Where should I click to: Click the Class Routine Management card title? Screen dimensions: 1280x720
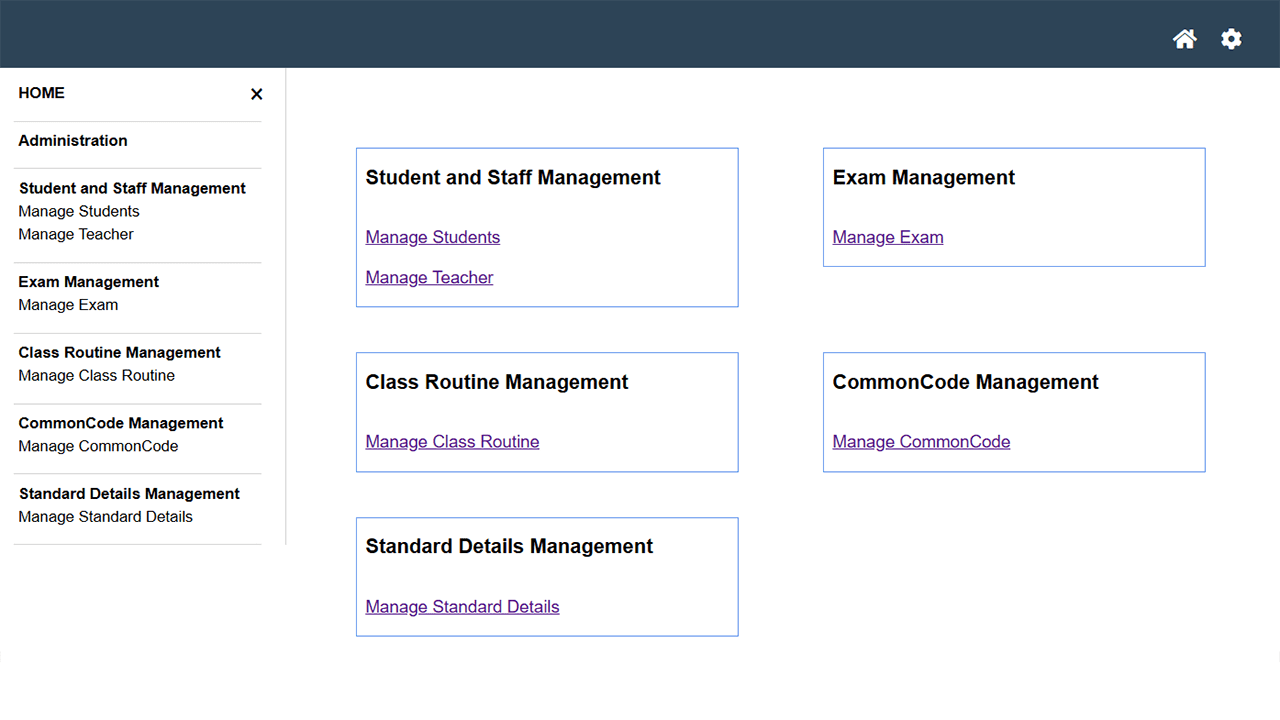(x=497, y=382)
